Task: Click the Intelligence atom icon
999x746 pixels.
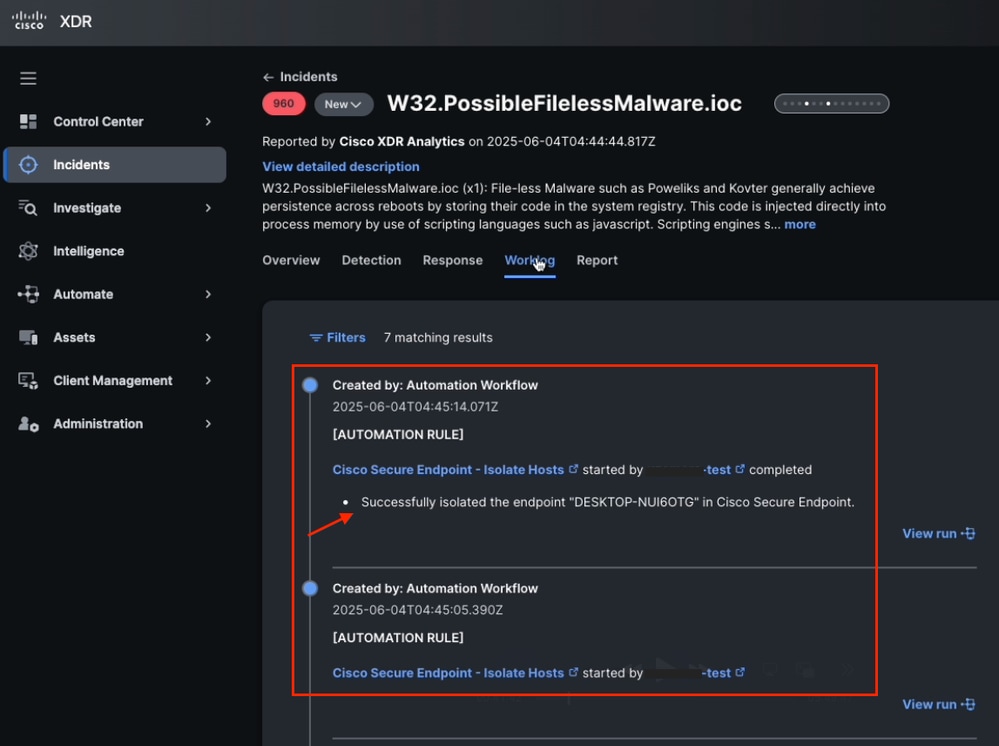Action: 28,251
